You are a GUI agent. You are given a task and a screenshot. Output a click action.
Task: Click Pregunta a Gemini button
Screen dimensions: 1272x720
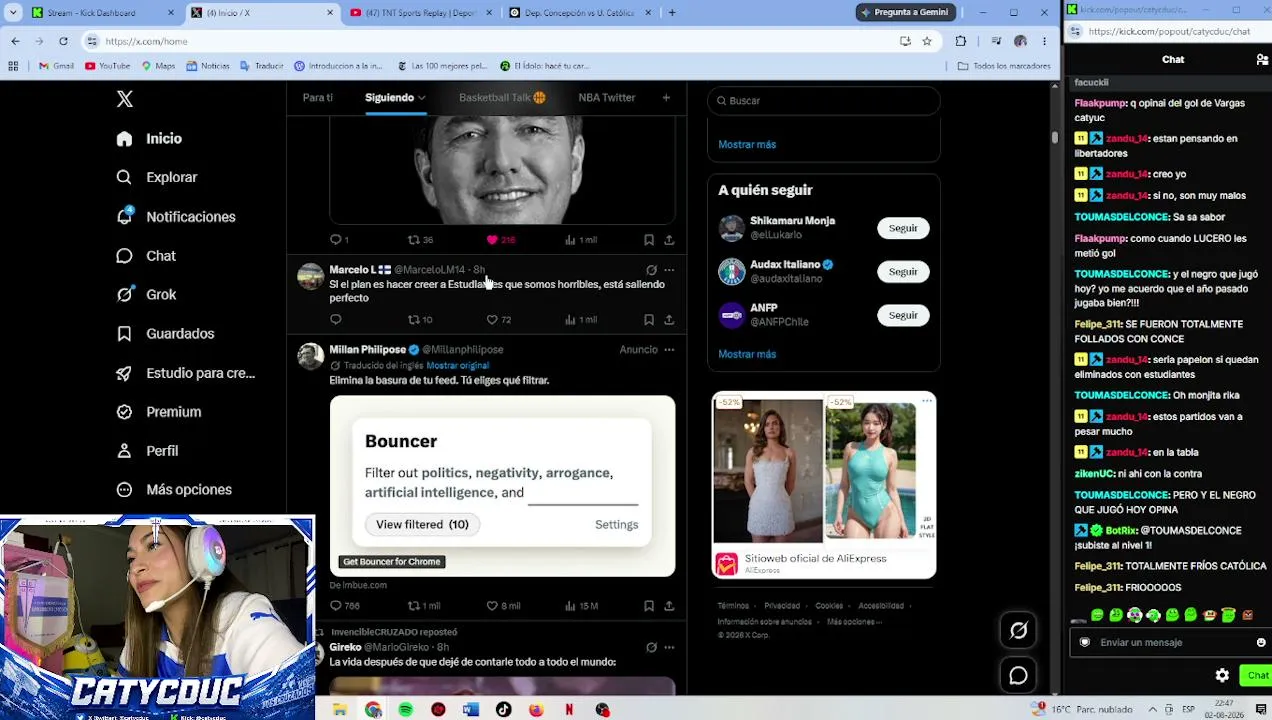[904, 12]
